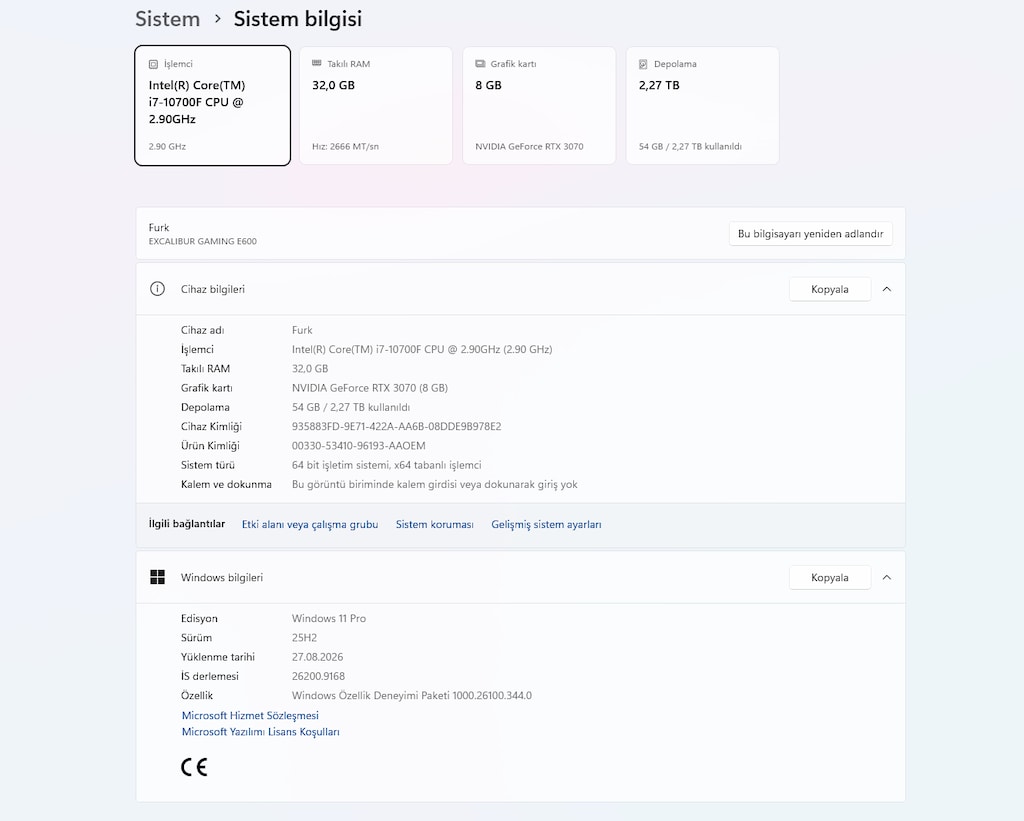This screenshot has height=821, width=1024.
Task: Copy Windows info with Kopyala in Windows bilgileri
Action: [830, 577]
